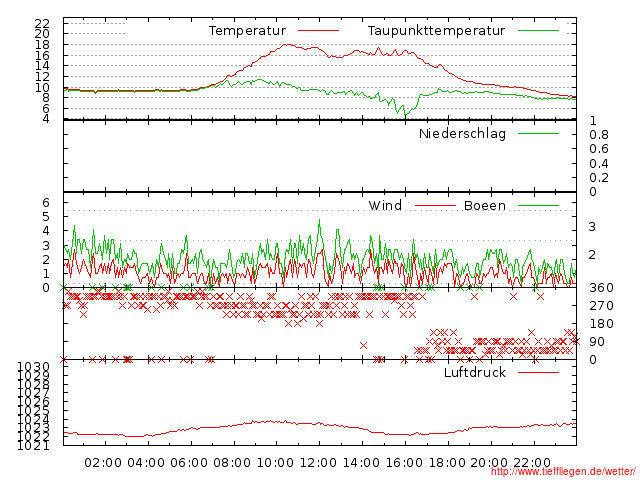Image resolution: width=640 pixels, height=480 pixels.
Task: Click the 1030 pressure axis value
Action: point(33,367)
